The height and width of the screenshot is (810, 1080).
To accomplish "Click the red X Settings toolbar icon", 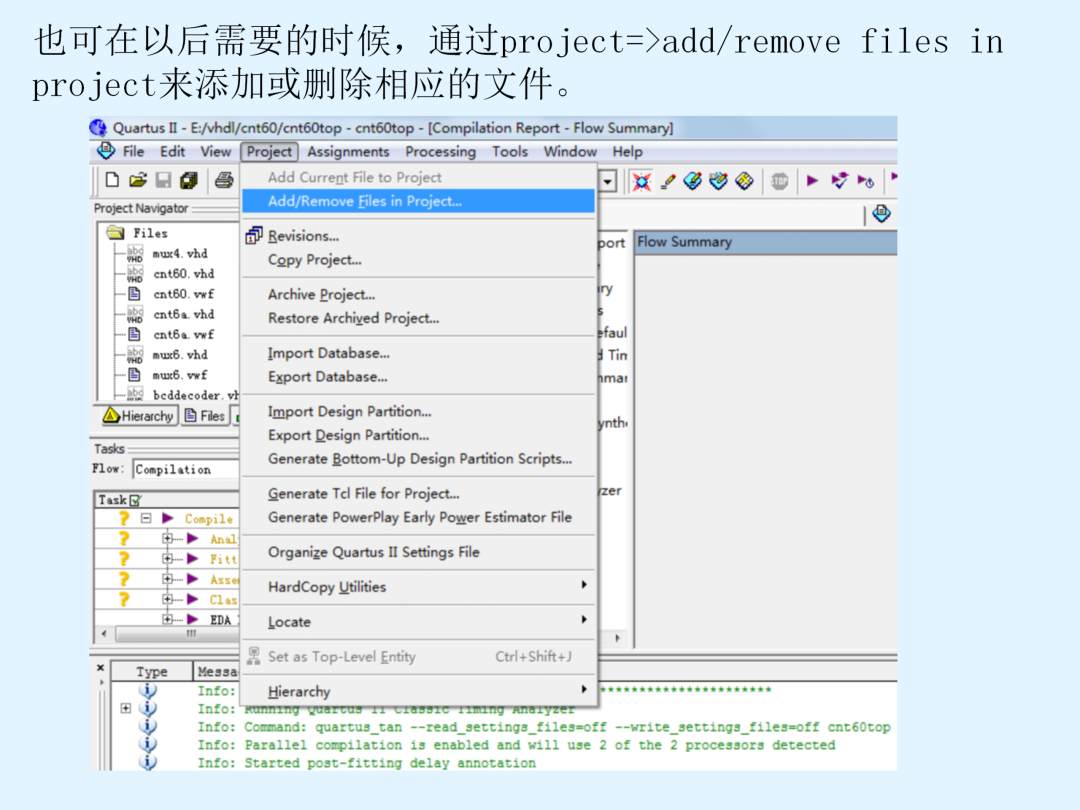I will click(x=641, y=182).
